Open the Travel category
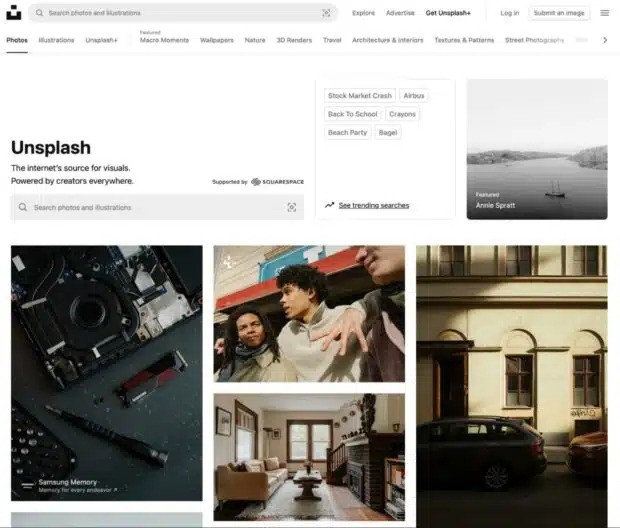620x528 pixels. tap(332, 40)
